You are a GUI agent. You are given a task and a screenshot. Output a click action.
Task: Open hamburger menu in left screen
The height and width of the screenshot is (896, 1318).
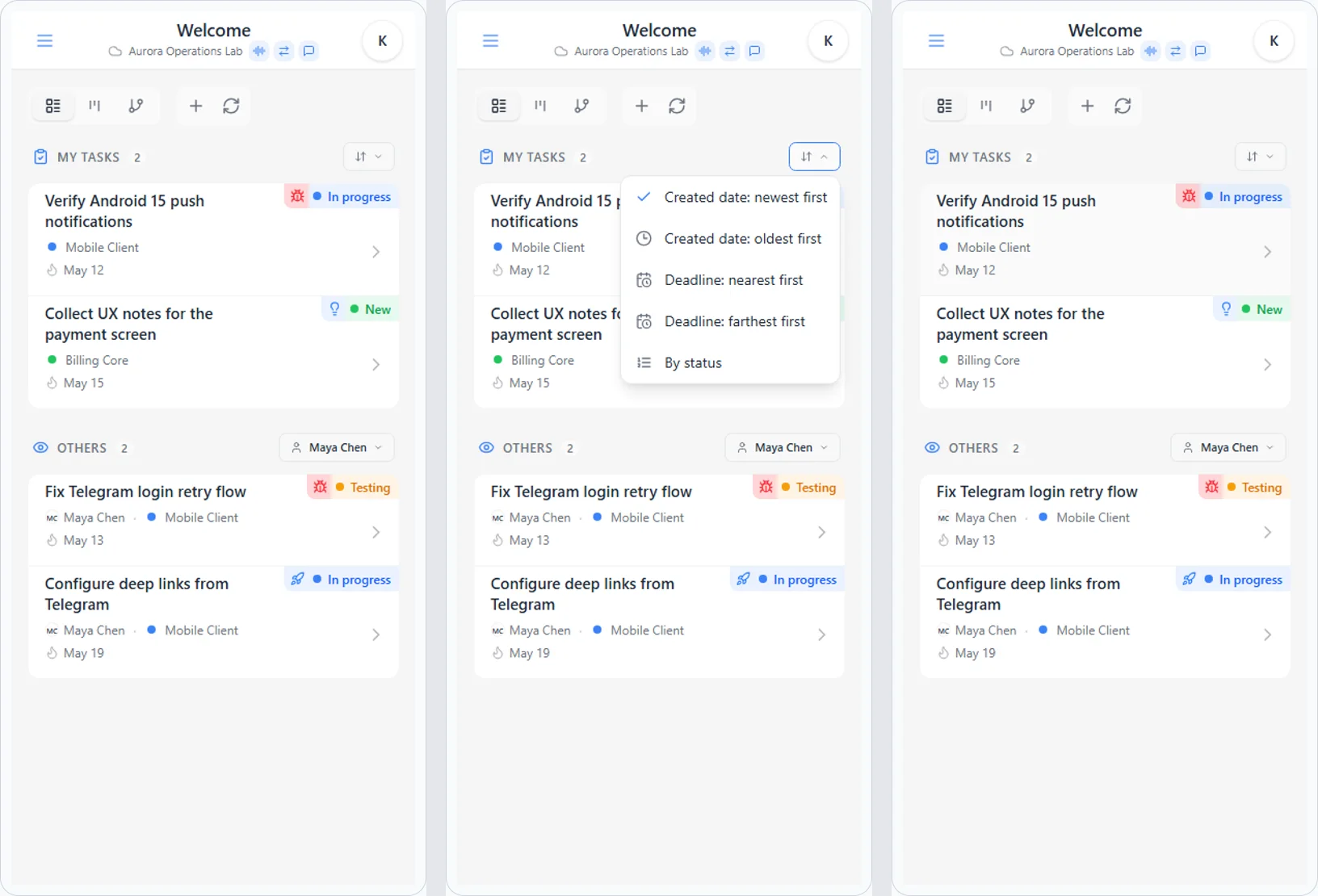(x=45, y=40)
